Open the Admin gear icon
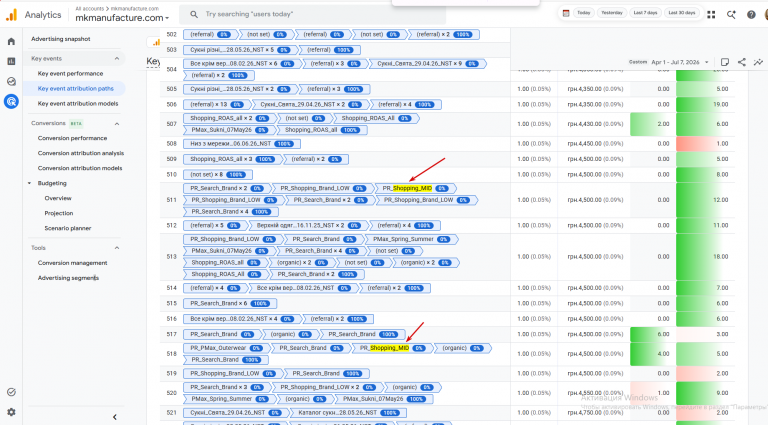Viewport: 768px width, 425px height. tap(11, 412)
